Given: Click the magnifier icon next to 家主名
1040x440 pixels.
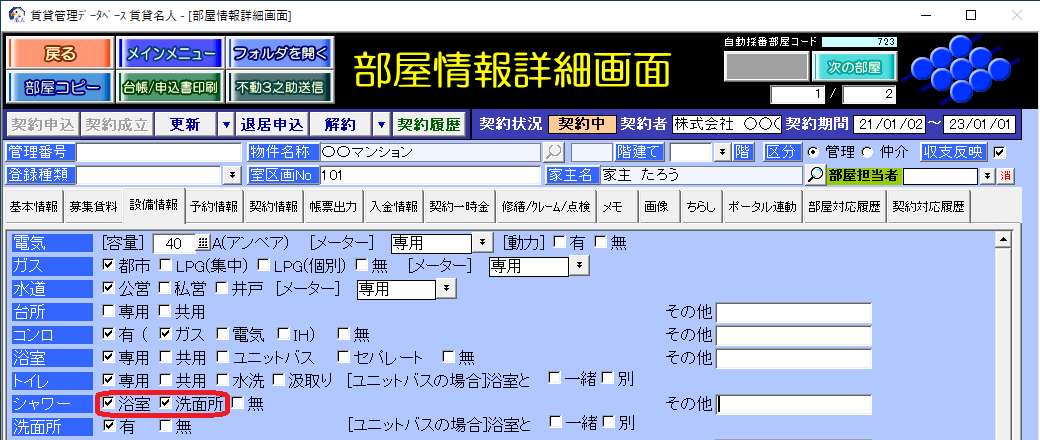Looking at the screenshot, I should 816,175.
